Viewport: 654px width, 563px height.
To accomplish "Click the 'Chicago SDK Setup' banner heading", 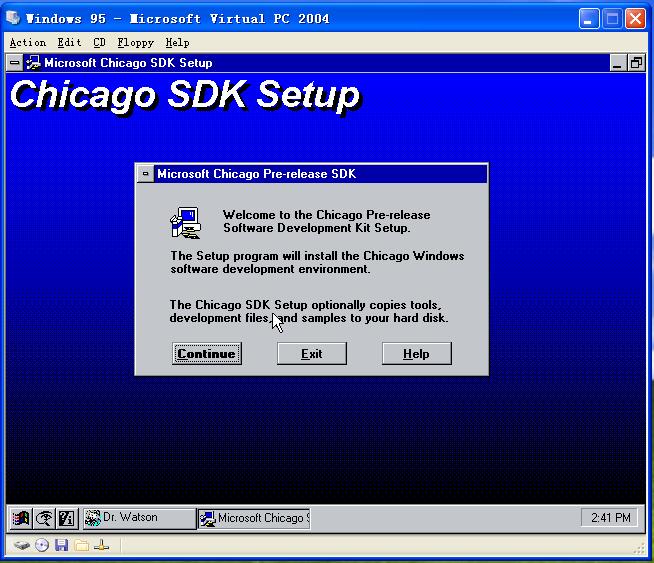I will click(185, 96).
